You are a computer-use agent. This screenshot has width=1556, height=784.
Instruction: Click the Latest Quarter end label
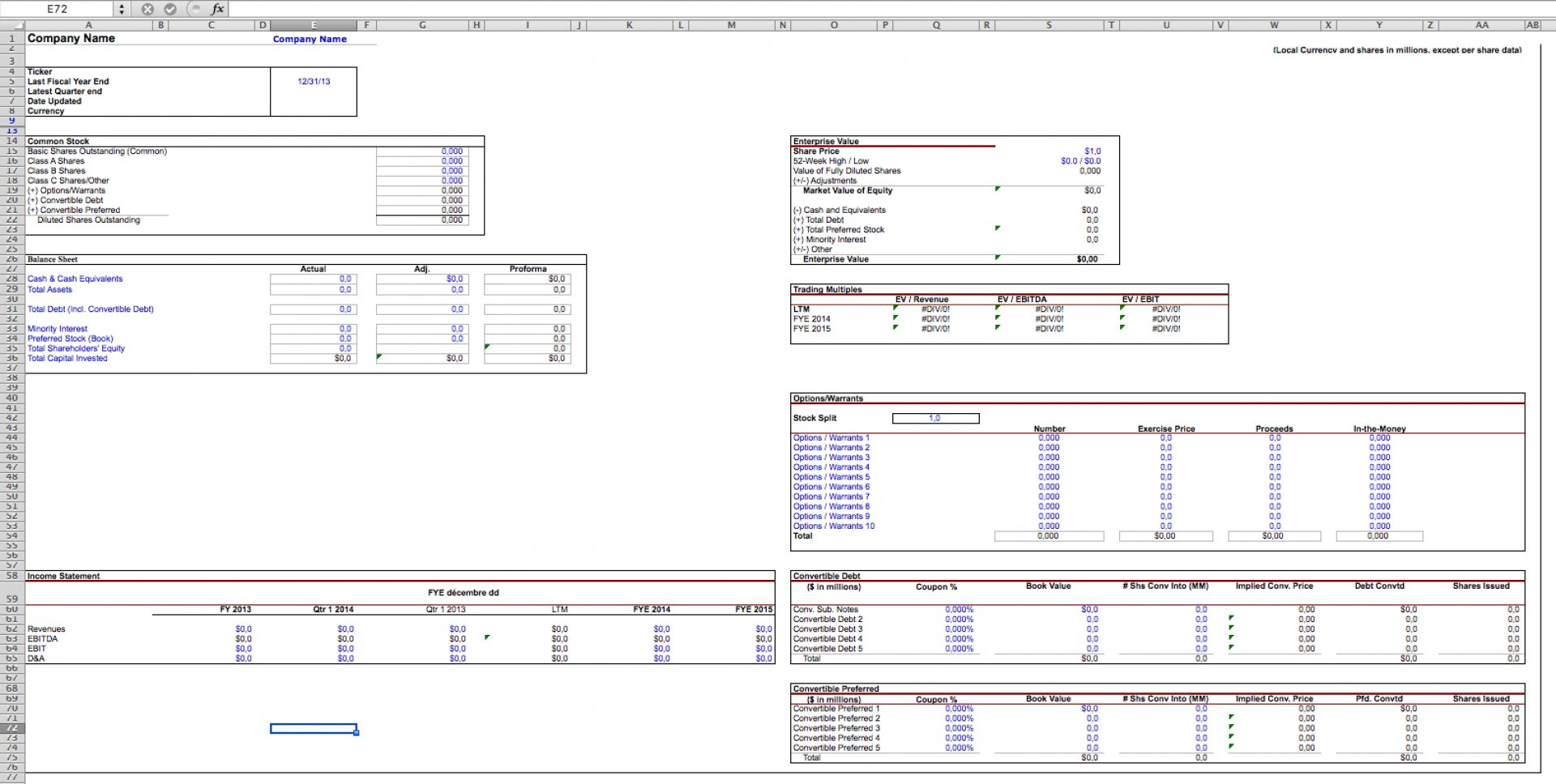(x=65, y=92)
